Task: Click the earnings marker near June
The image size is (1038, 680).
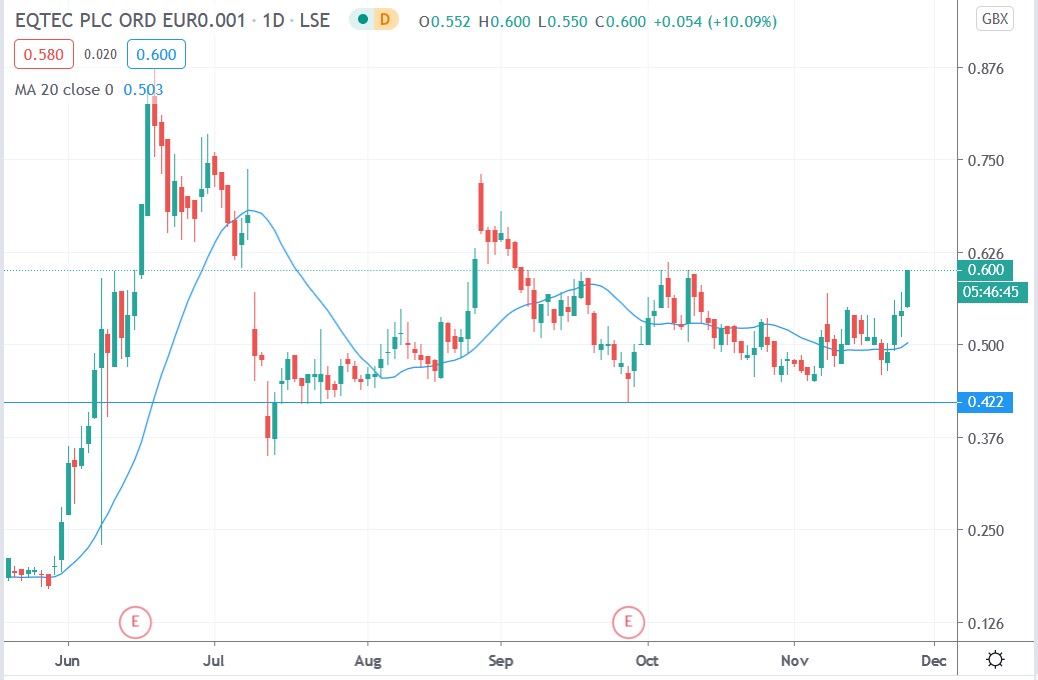Action: pos(135,622)
